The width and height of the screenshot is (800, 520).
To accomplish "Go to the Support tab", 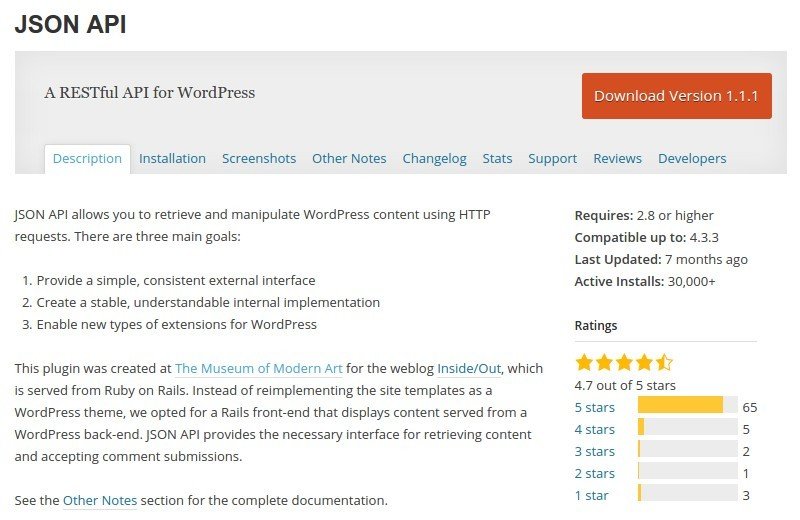I will (553, 159).
